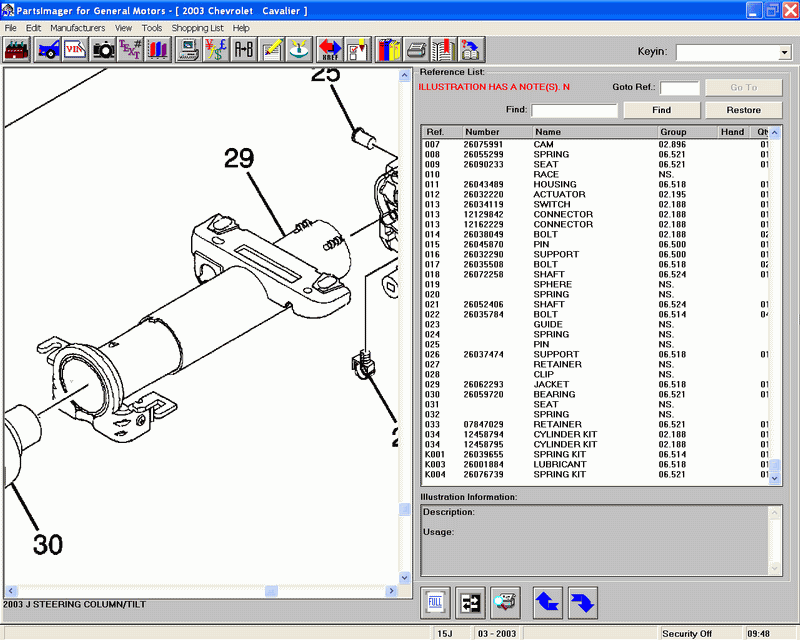The height and width of the screenshot is (640, 800).
Task: Select the 026 SUPPORT row
Action: click(595, 354)
